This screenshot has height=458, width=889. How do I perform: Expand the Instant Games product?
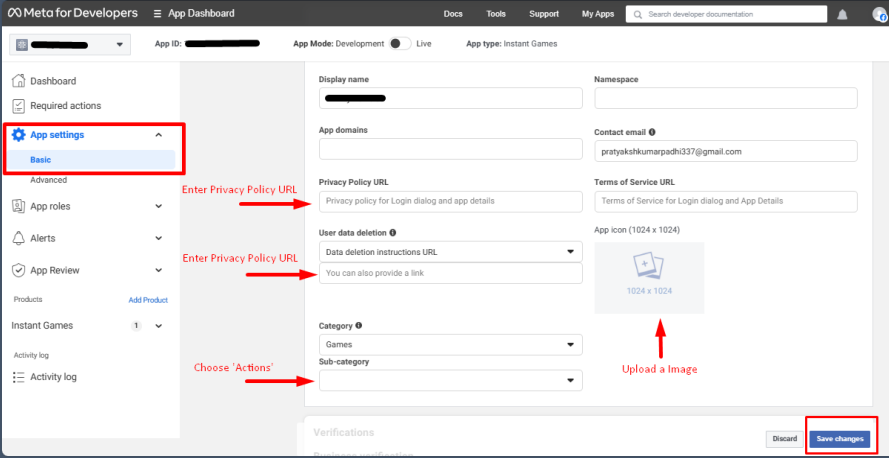coord(159,326)
